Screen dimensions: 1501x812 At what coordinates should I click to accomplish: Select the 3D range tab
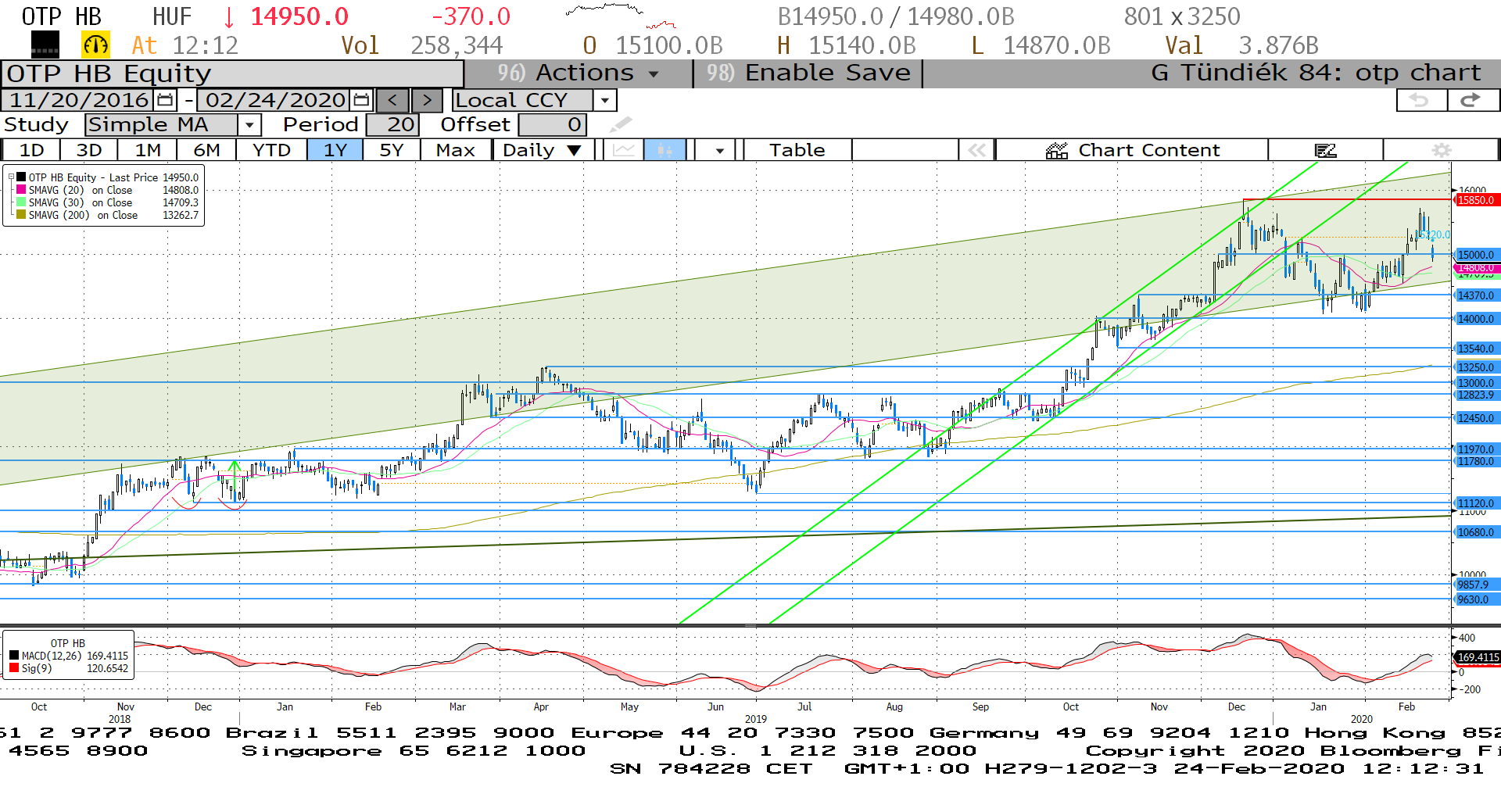click(x=88, y=150)
